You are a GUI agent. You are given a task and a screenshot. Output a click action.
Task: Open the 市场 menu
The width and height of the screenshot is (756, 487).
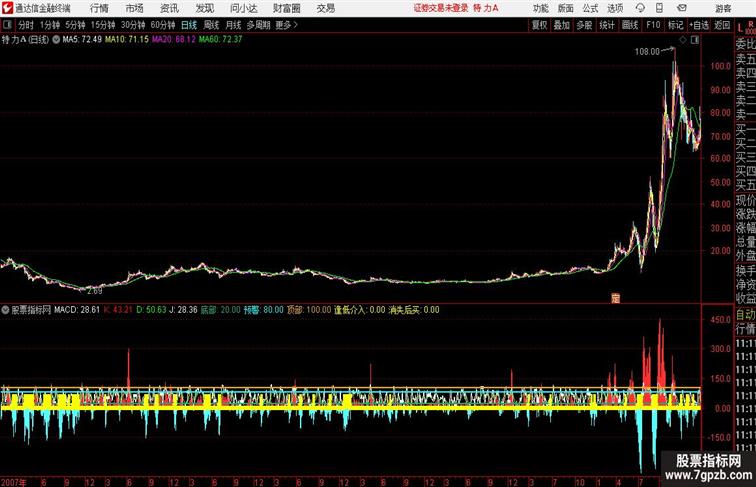click(135, 8)
